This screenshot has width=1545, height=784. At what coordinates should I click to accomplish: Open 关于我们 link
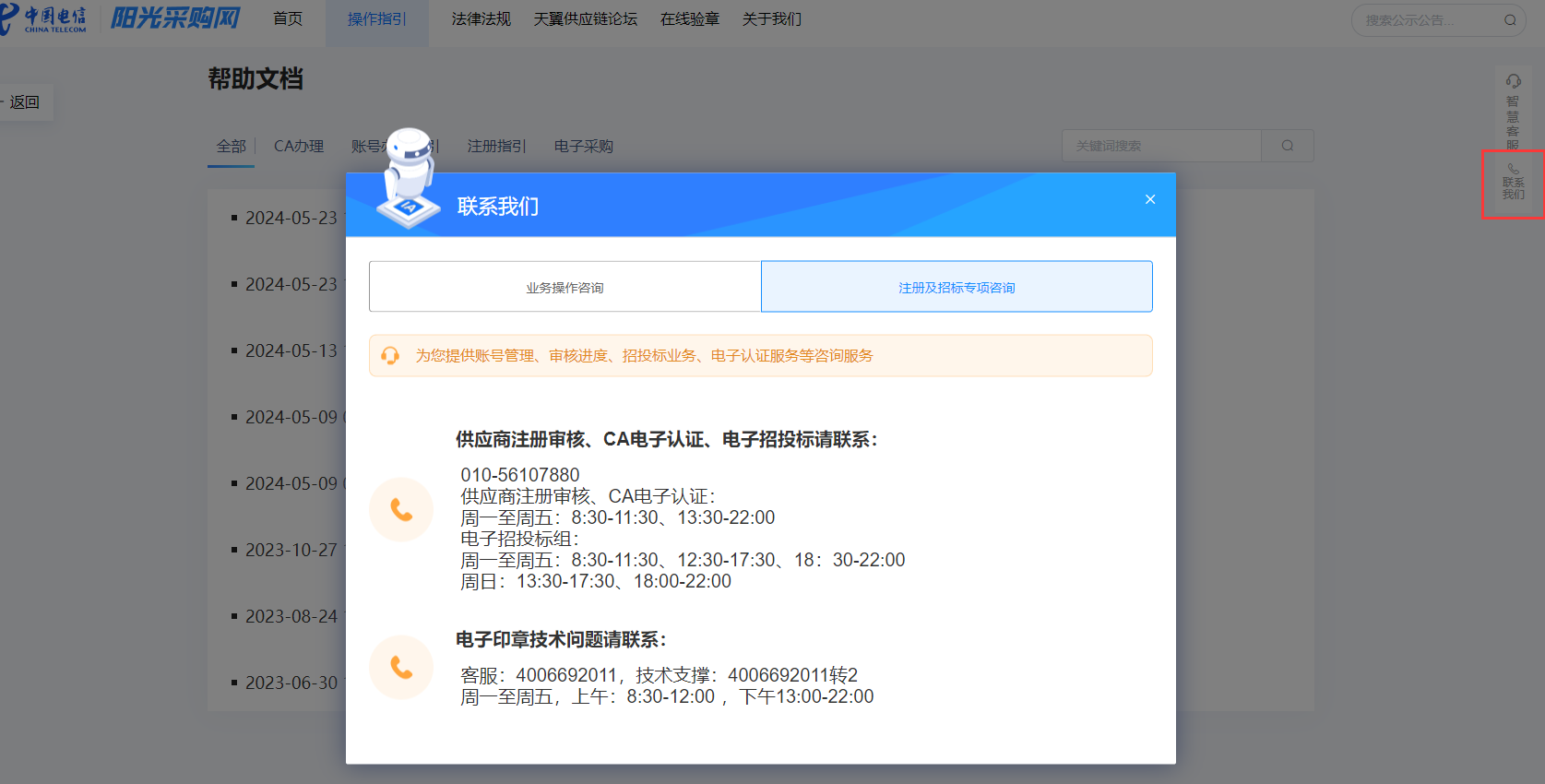(771, 19)
